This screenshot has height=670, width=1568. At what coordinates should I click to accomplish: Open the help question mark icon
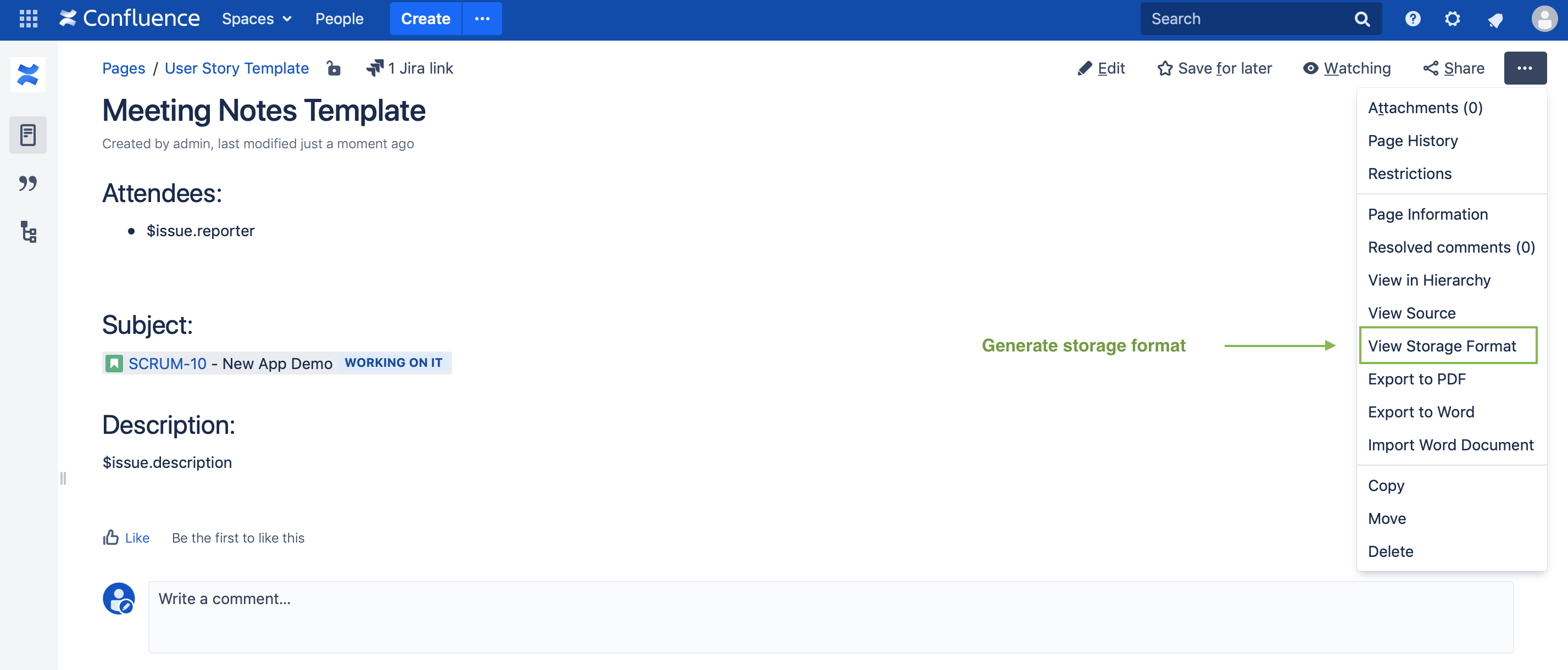tap(1412, 19)
